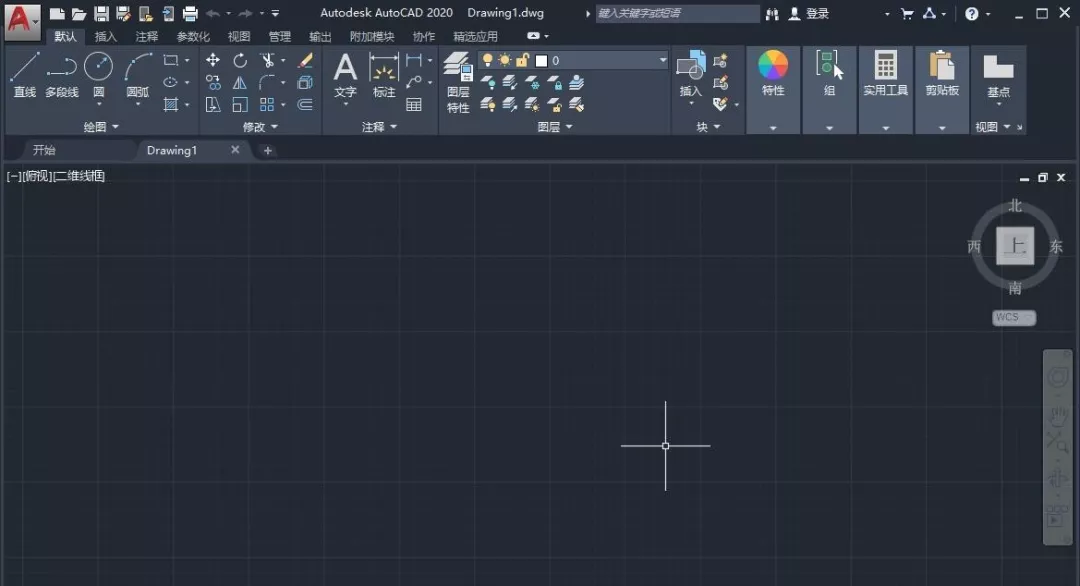Click the layer Unlock tool icon

554,105
